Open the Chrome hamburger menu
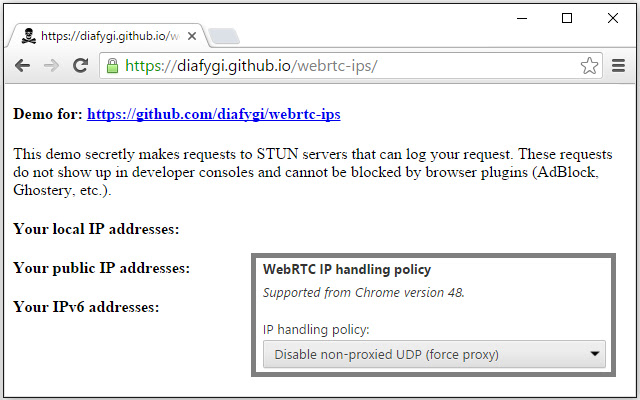Image resolution: width=640 pixels, height=400 pixels. click(618, 66)
